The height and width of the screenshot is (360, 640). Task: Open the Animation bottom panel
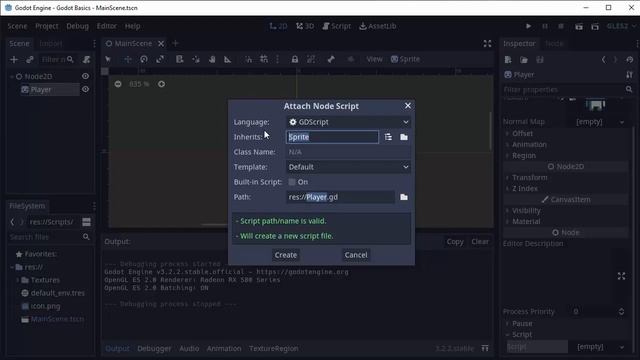coord(224,349)
